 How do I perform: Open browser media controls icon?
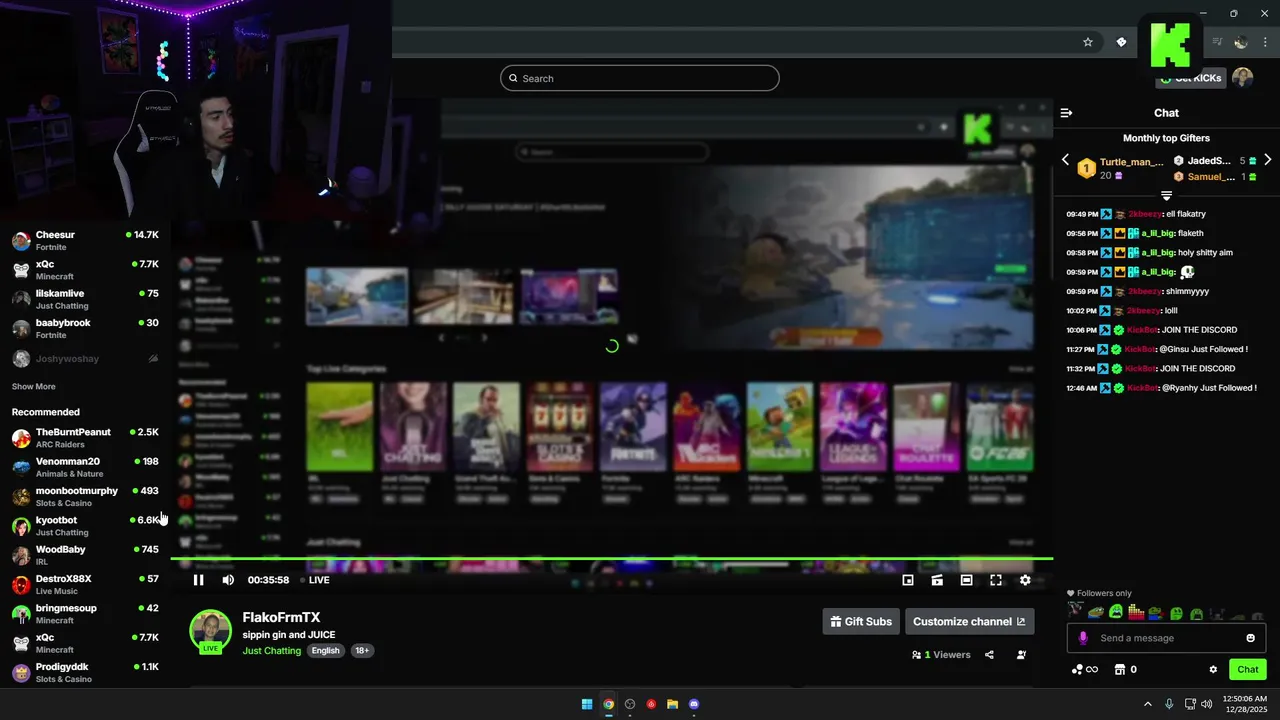click(x=1217, y=42)
